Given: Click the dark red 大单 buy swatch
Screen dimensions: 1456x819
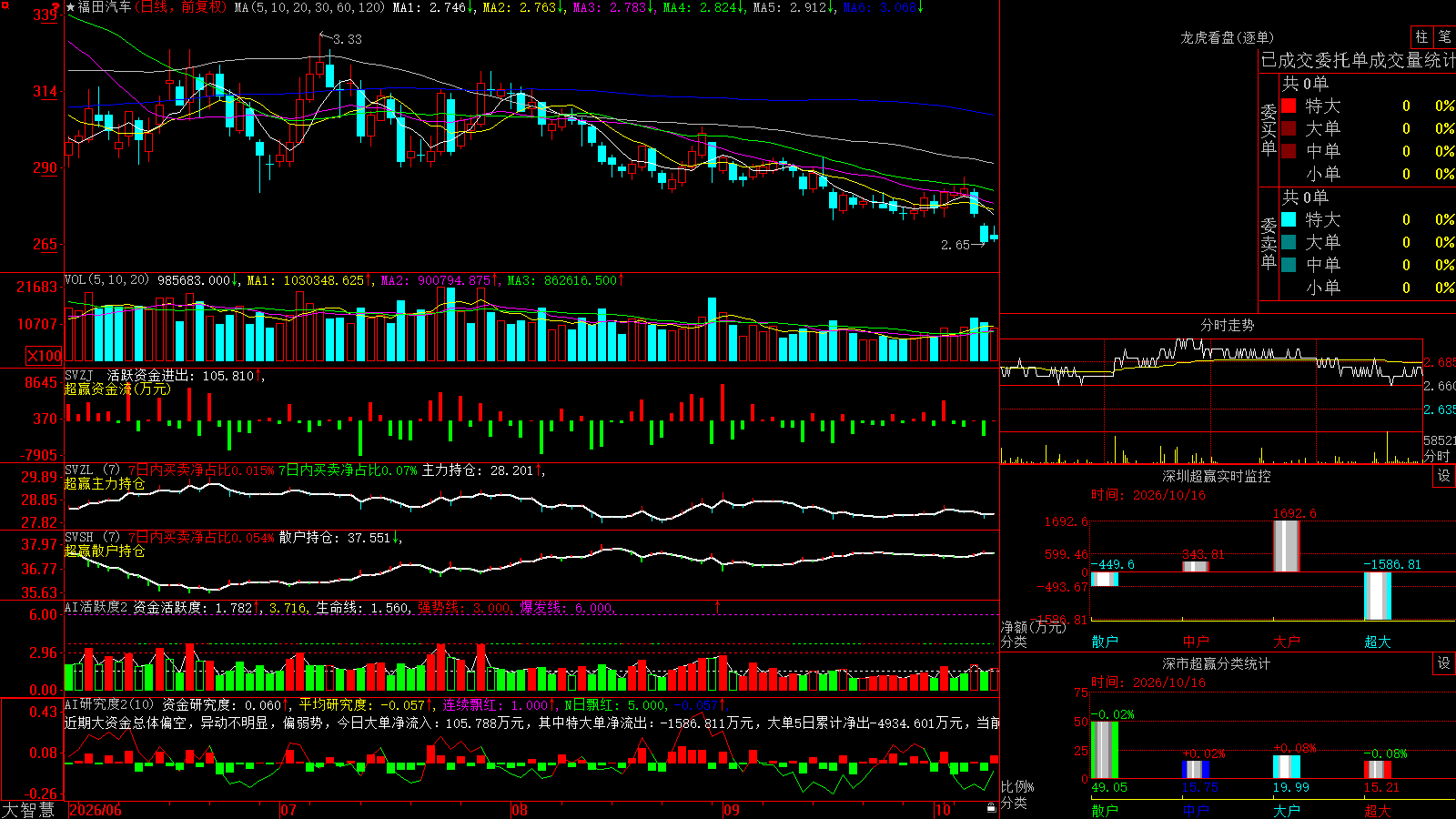Looking at the screenshot, I should [x=1289, y=128].
